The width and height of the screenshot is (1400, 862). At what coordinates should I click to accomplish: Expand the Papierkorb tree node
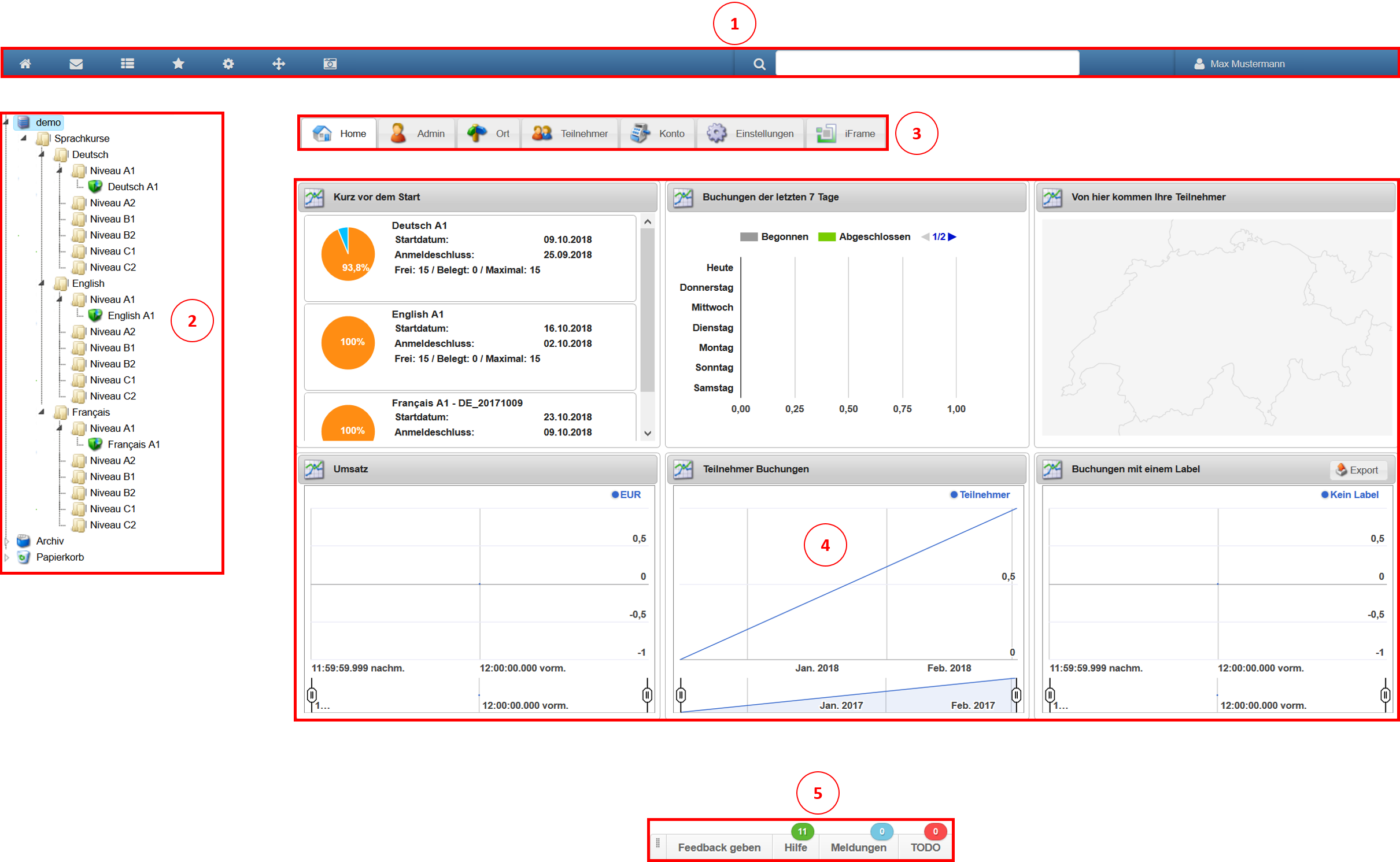[7, 557]
